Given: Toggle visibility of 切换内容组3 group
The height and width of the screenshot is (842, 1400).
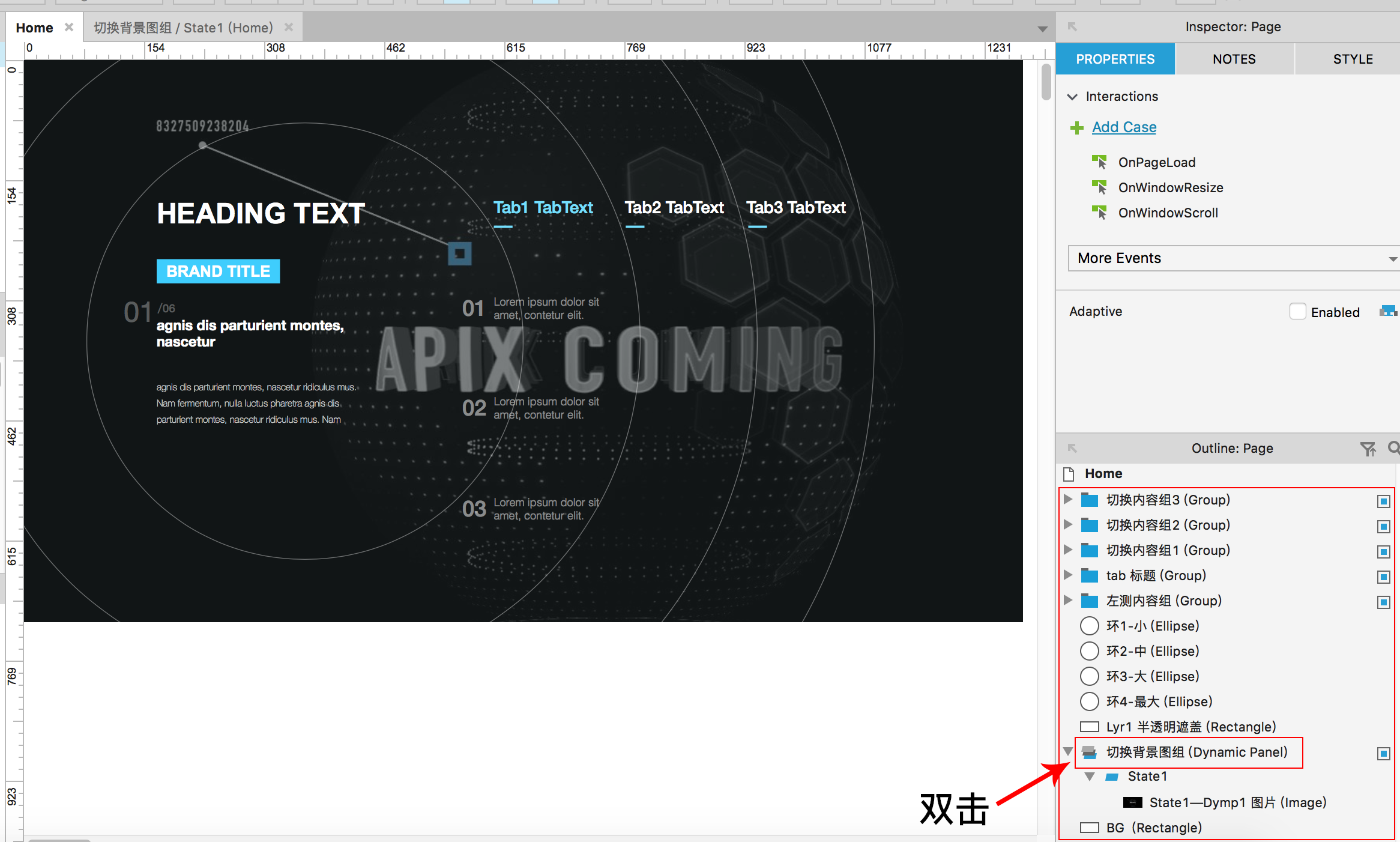Looking at the screenshot, I should (1383, 501).
